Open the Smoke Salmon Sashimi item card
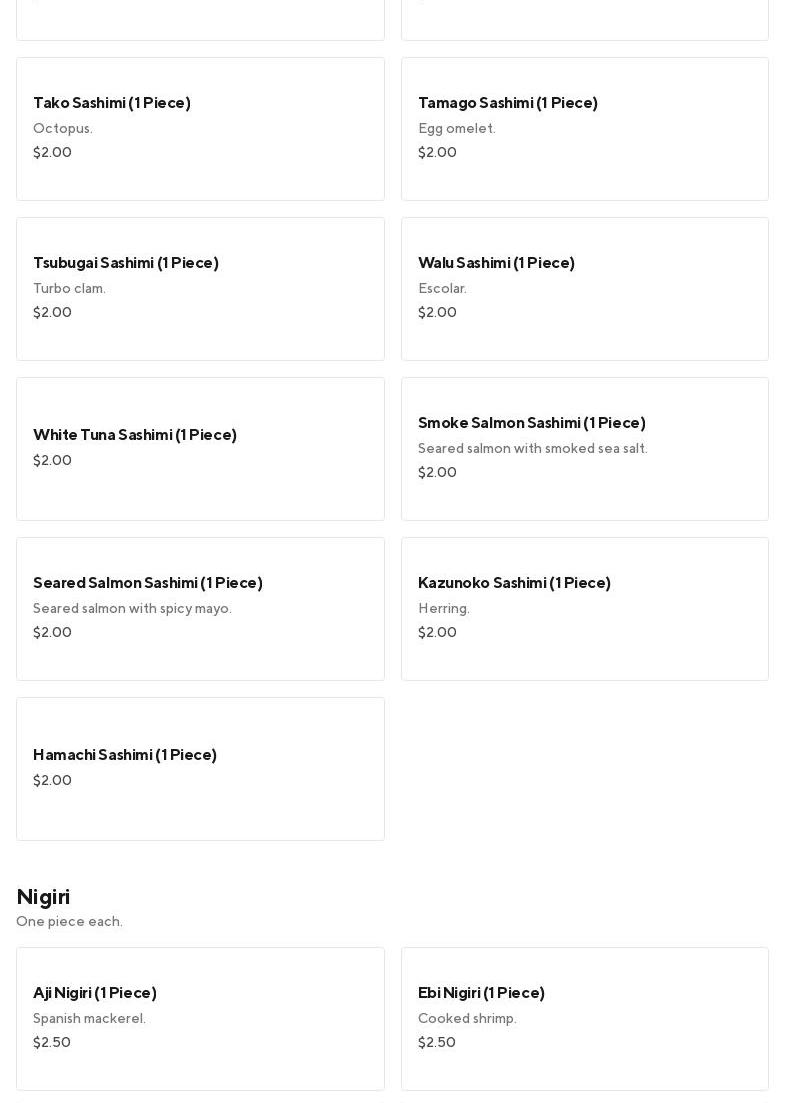Screen dimensions: 785x1103 pyautogui.click(x=584, y=449)
